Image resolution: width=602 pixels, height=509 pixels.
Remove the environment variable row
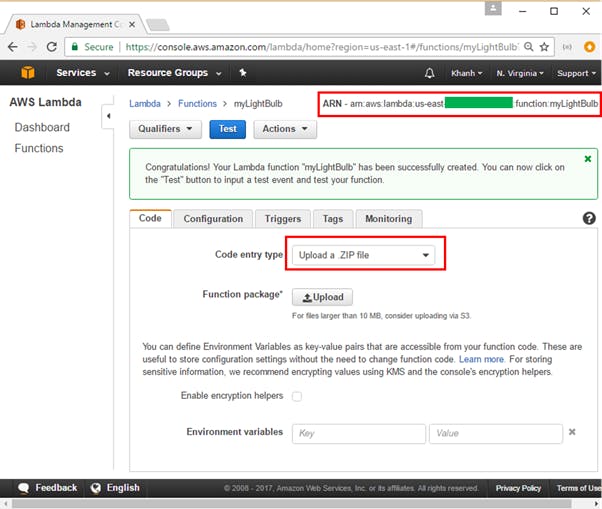(x=572, y=432)
